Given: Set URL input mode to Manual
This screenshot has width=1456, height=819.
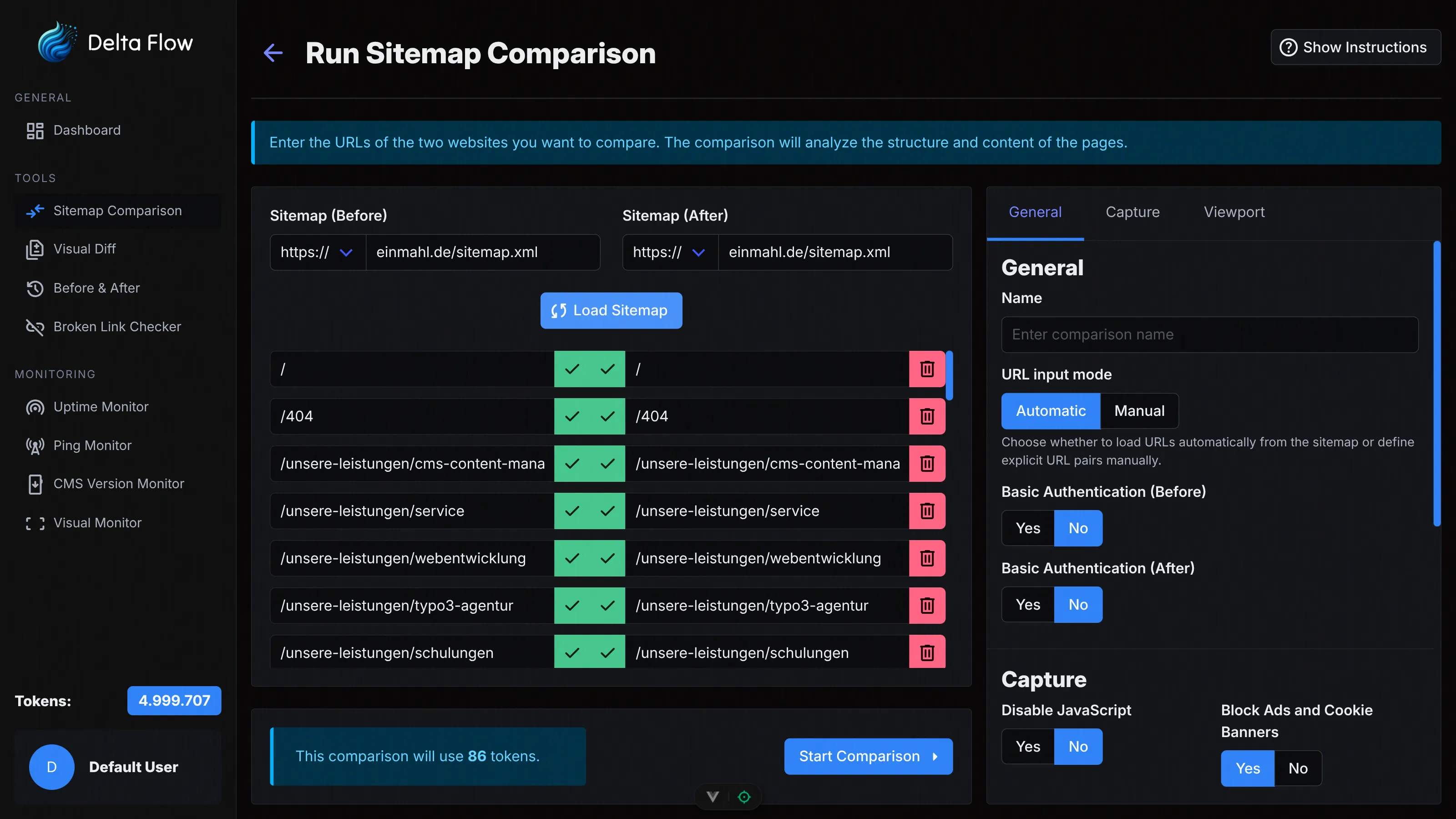Looking at the screenshot, I should coord(1138,410).
